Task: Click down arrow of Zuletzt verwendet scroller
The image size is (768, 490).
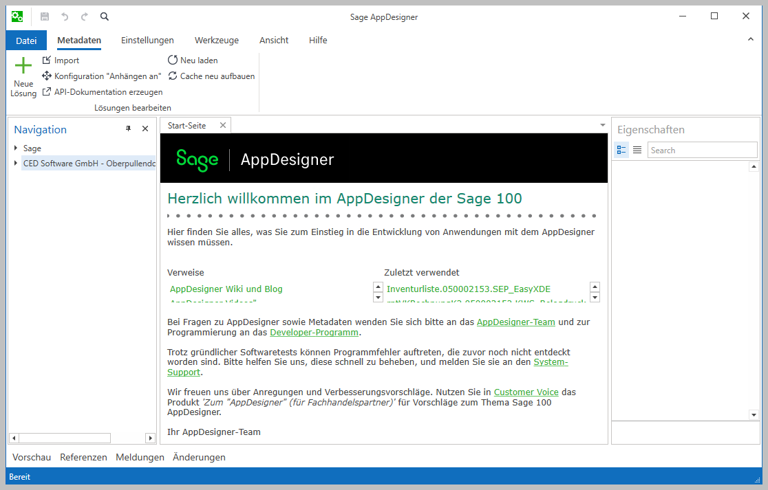Action: coord(595,297)
